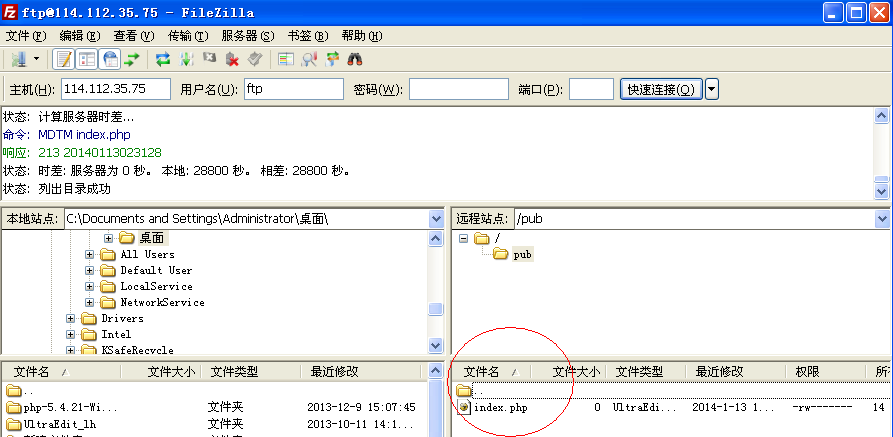The image size is (893, 437).
Task: Click the reconnect to last server icon
Action: coord(254,60)
